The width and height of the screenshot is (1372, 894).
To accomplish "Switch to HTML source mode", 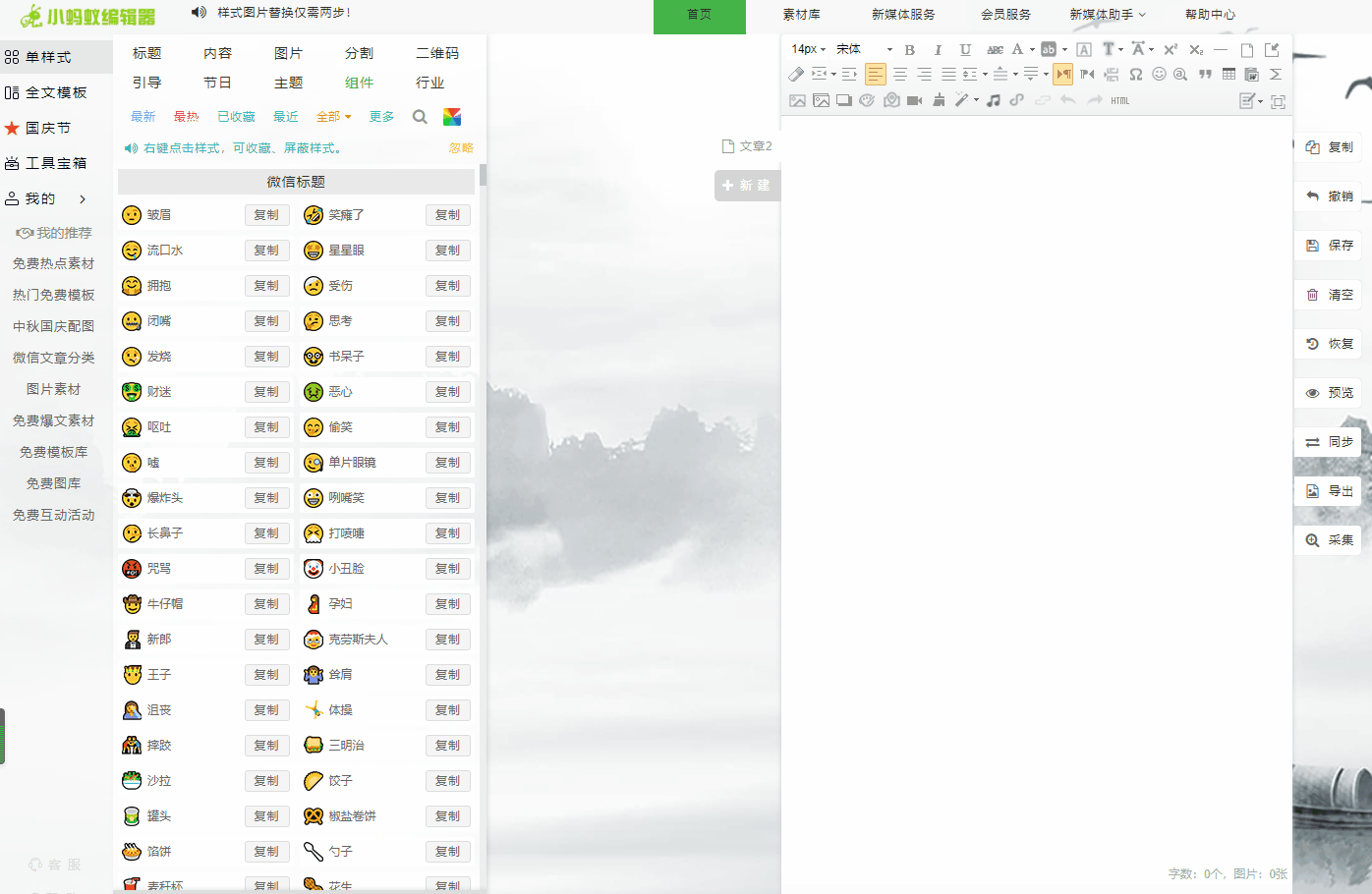I will click(x=1120, y=100).
